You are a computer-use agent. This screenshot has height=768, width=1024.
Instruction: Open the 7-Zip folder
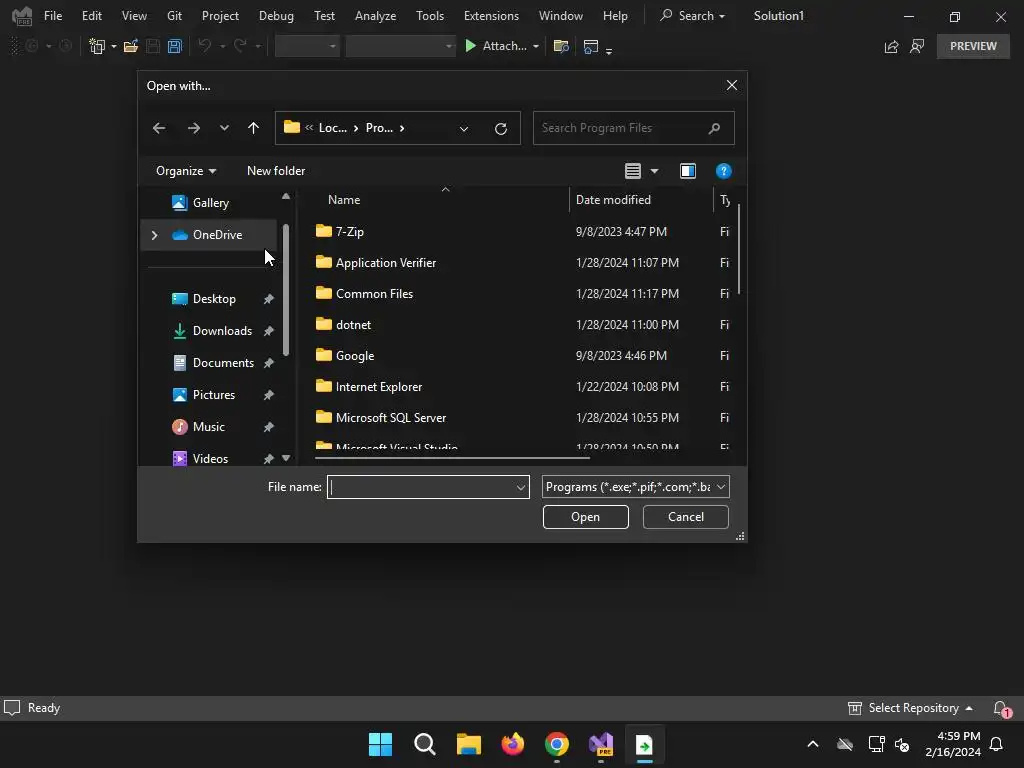point(349,232)
